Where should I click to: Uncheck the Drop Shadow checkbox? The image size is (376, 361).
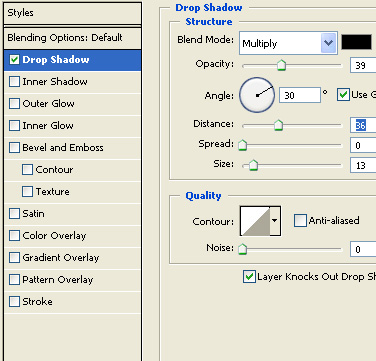[14, 60]
